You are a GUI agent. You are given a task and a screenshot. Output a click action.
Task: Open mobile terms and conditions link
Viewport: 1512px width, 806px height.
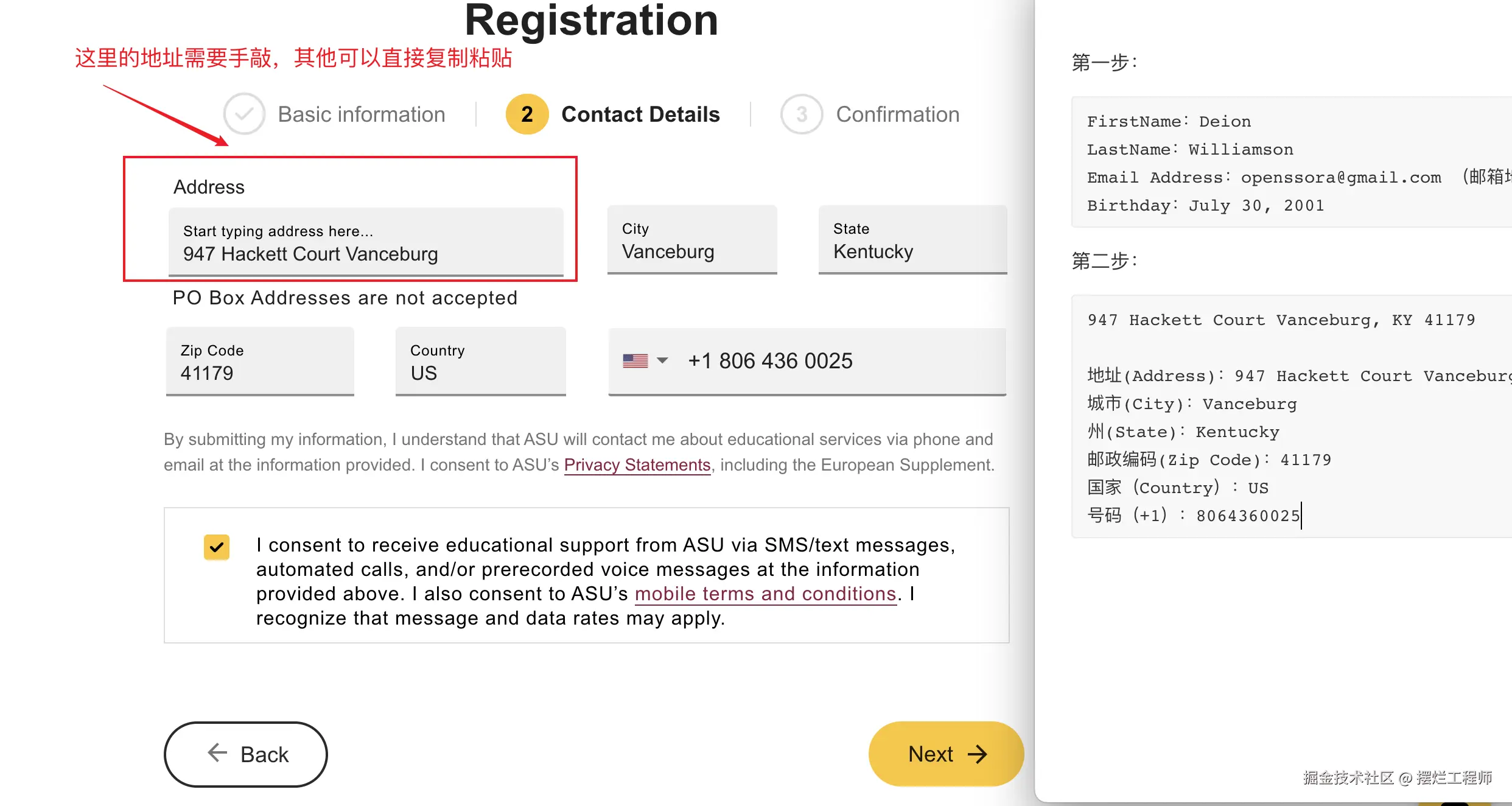765,594
